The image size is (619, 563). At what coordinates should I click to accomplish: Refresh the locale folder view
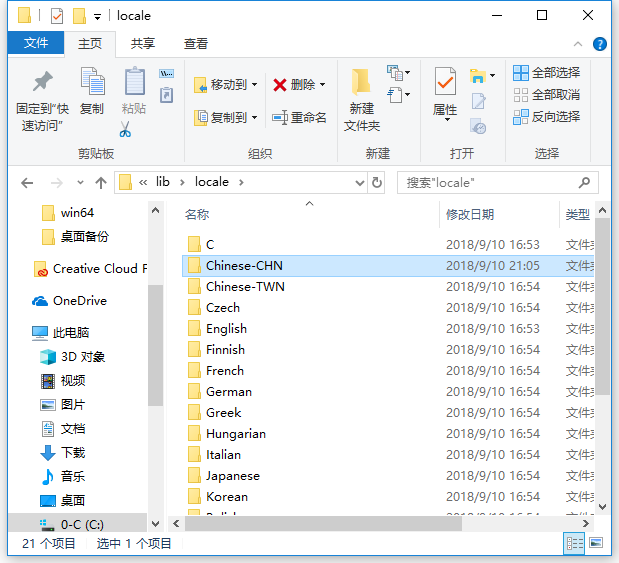377,182
